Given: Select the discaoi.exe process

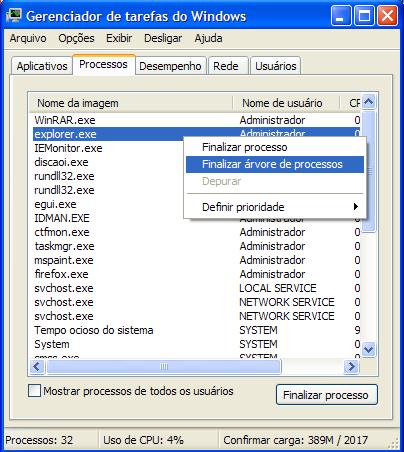Looking at the screenshot, I should point(108,162).
